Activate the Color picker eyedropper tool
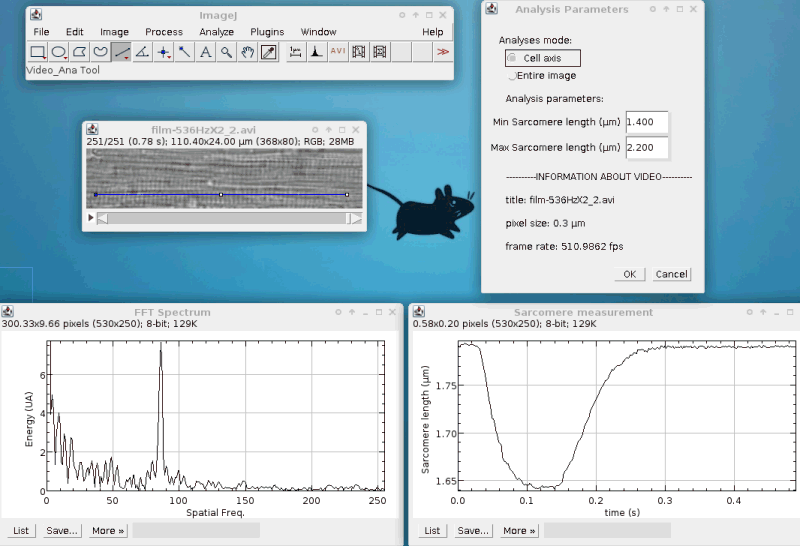The width and height of the screenshot is (800, 546). tap(268, 52)
